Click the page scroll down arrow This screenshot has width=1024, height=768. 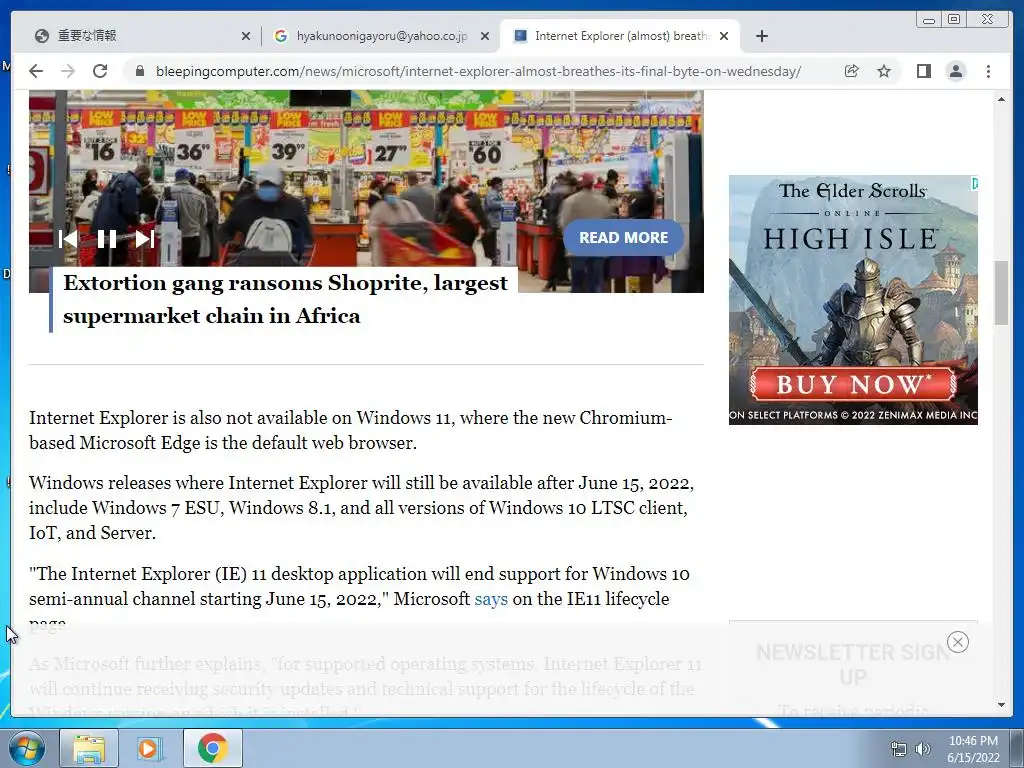coord(1001,705)
